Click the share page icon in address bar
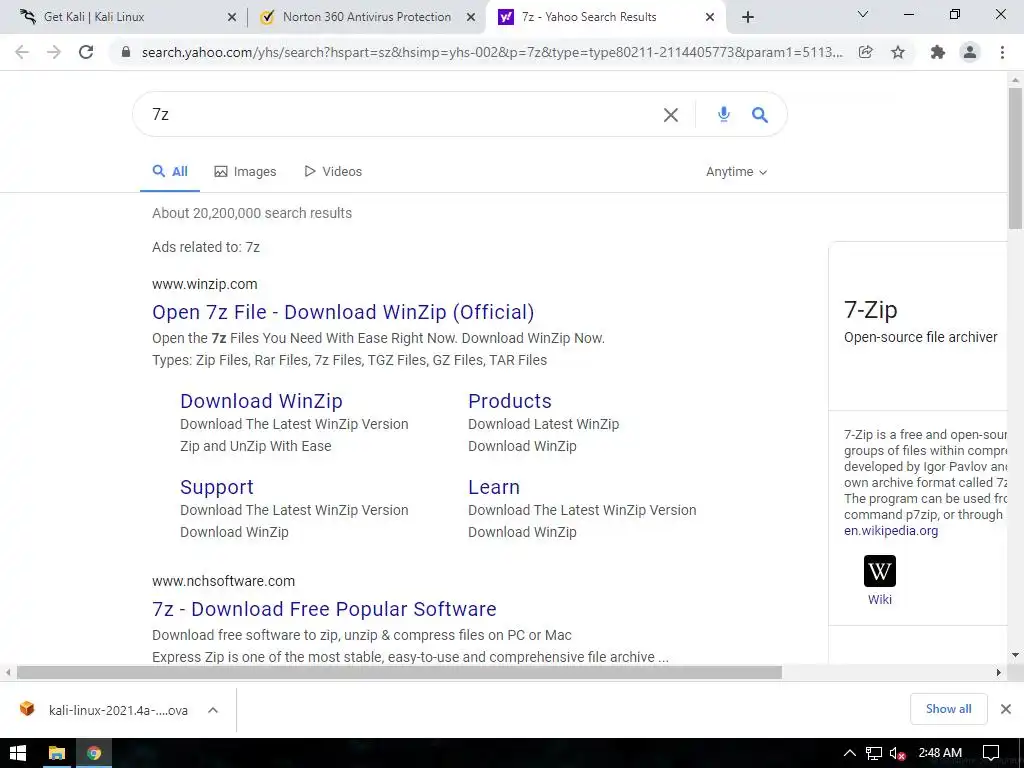Image resolution: width=1024 pixels, height=768 pixels. tap(865, 52)
